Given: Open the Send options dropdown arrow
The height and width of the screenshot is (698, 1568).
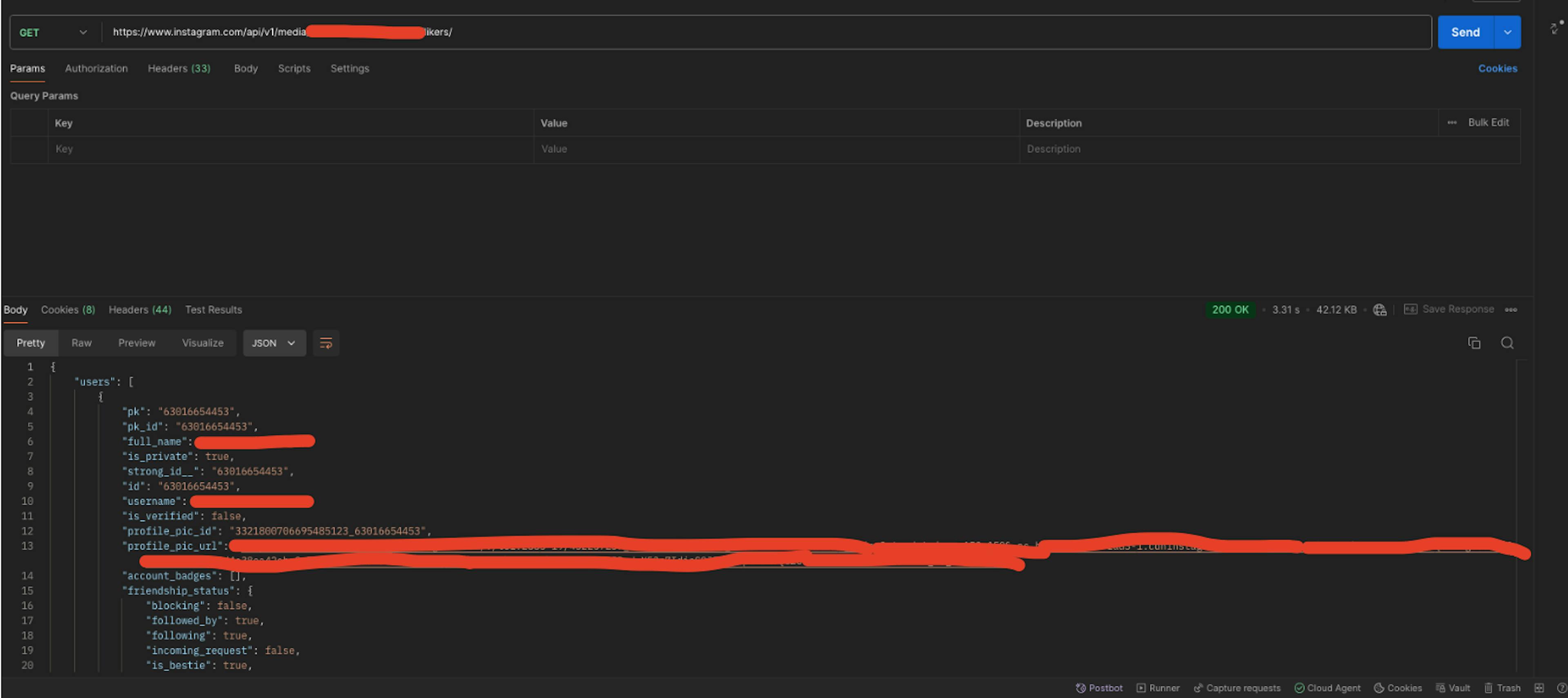Looking at the screenshot, I should 1508,32.
